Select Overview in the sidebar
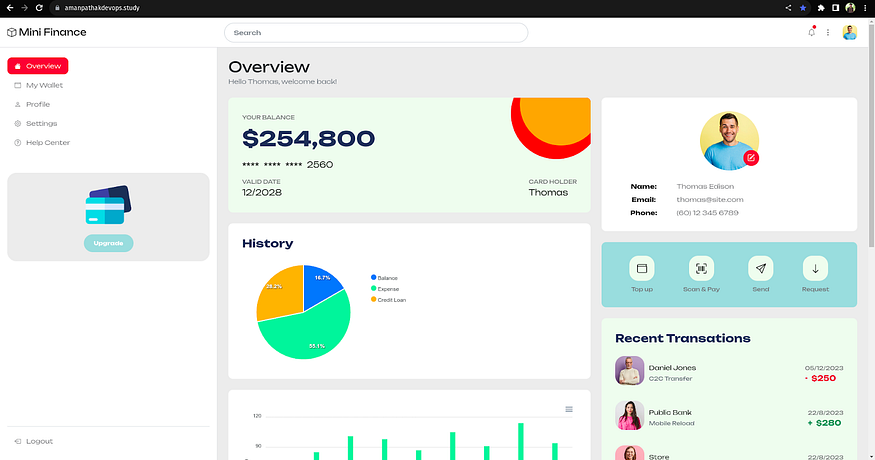875x460 pixels. [38, 66]
